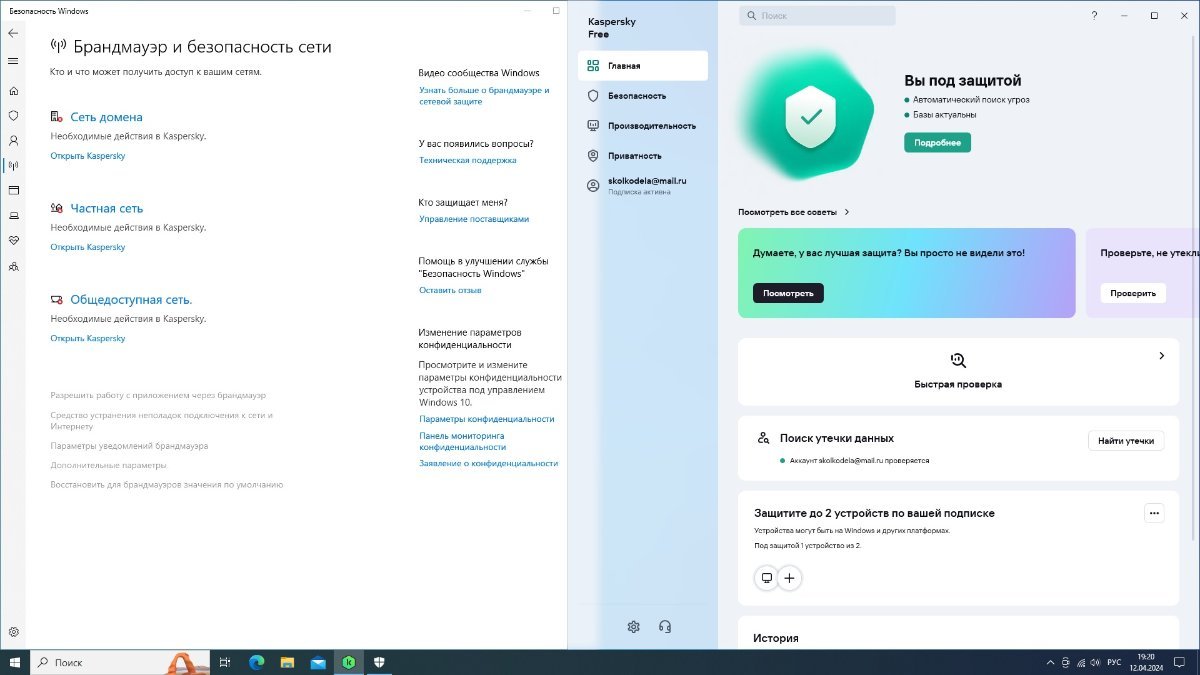The height and width of the screenshot is (675, 1200).
Task: Open Device security laptop icon in the sidebar
Action: coord(13,215)
